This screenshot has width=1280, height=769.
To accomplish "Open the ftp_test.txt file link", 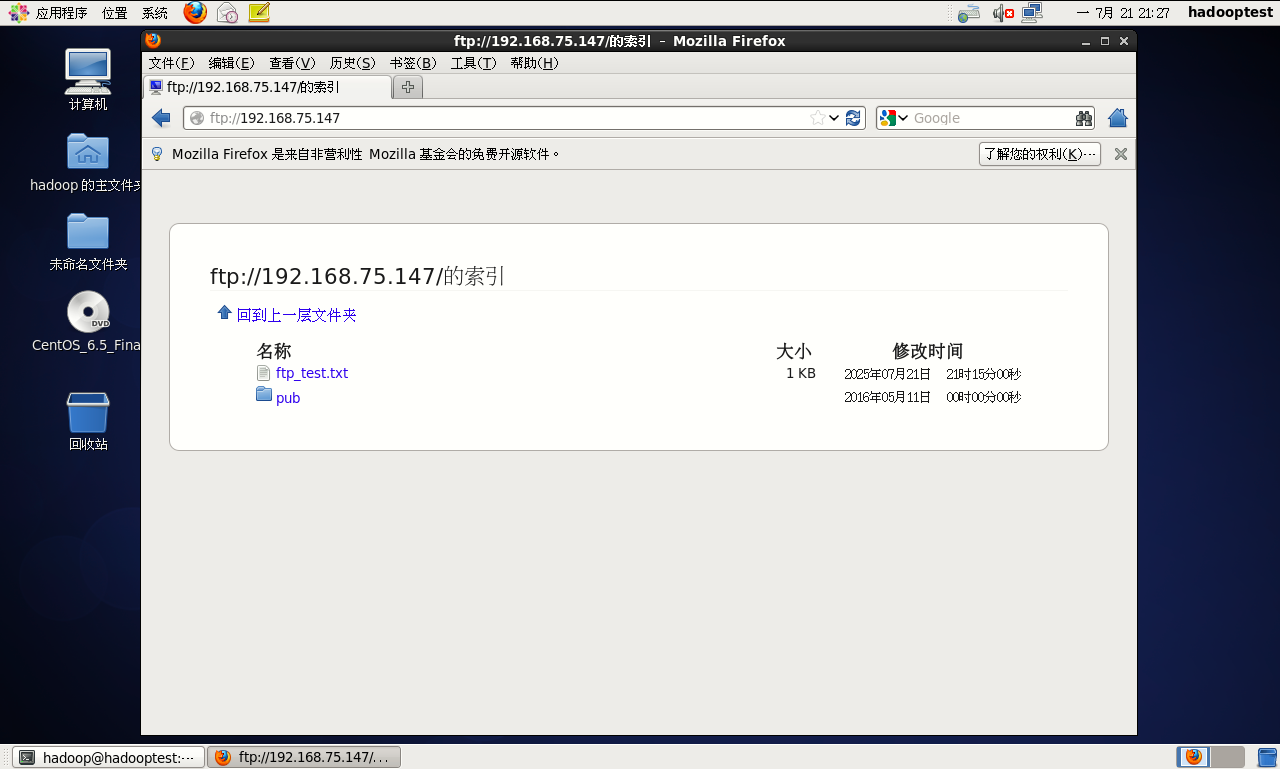I will click(312, 373).
